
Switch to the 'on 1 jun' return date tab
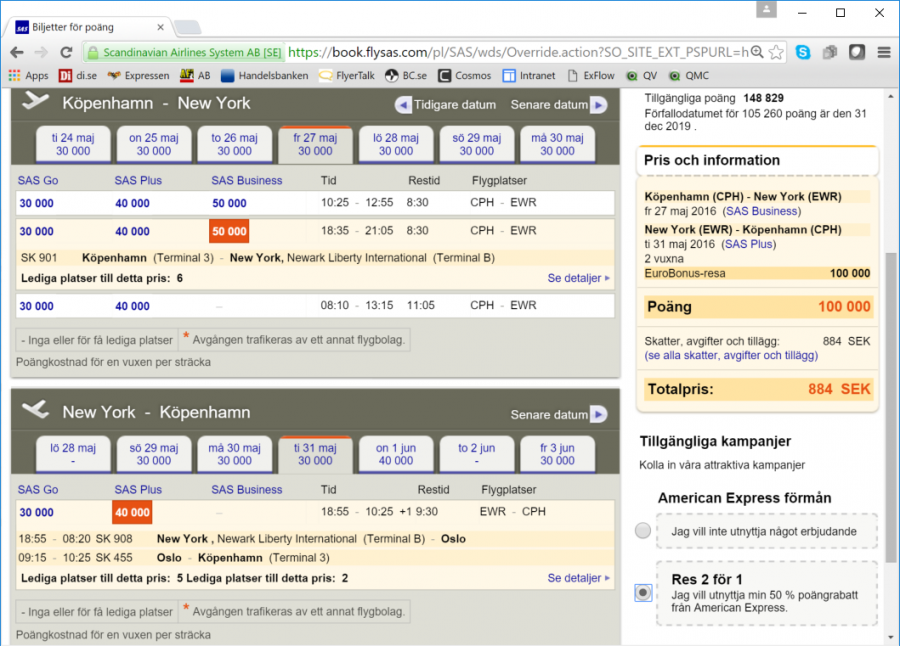point(396,454)
